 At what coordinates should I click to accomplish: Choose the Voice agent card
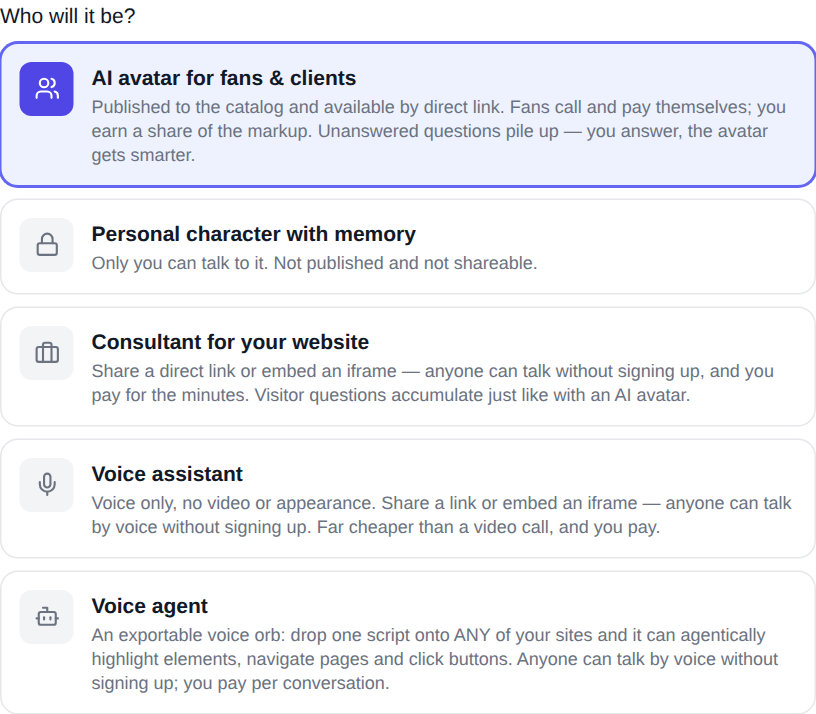pyautogui.click(x=408, y=642)
